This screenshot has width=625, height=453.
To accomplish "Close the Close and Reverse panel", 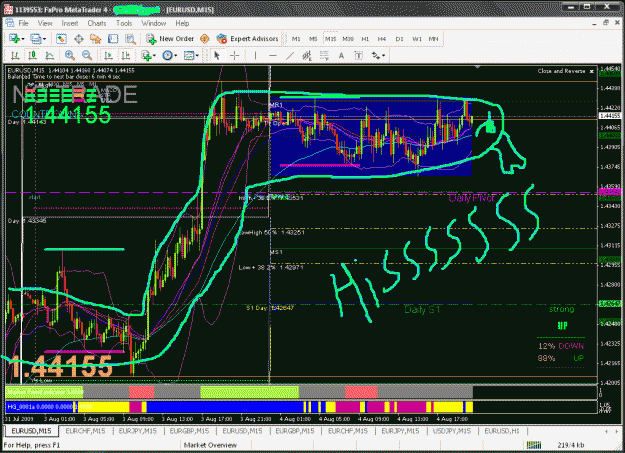I will tap(592, 71).
